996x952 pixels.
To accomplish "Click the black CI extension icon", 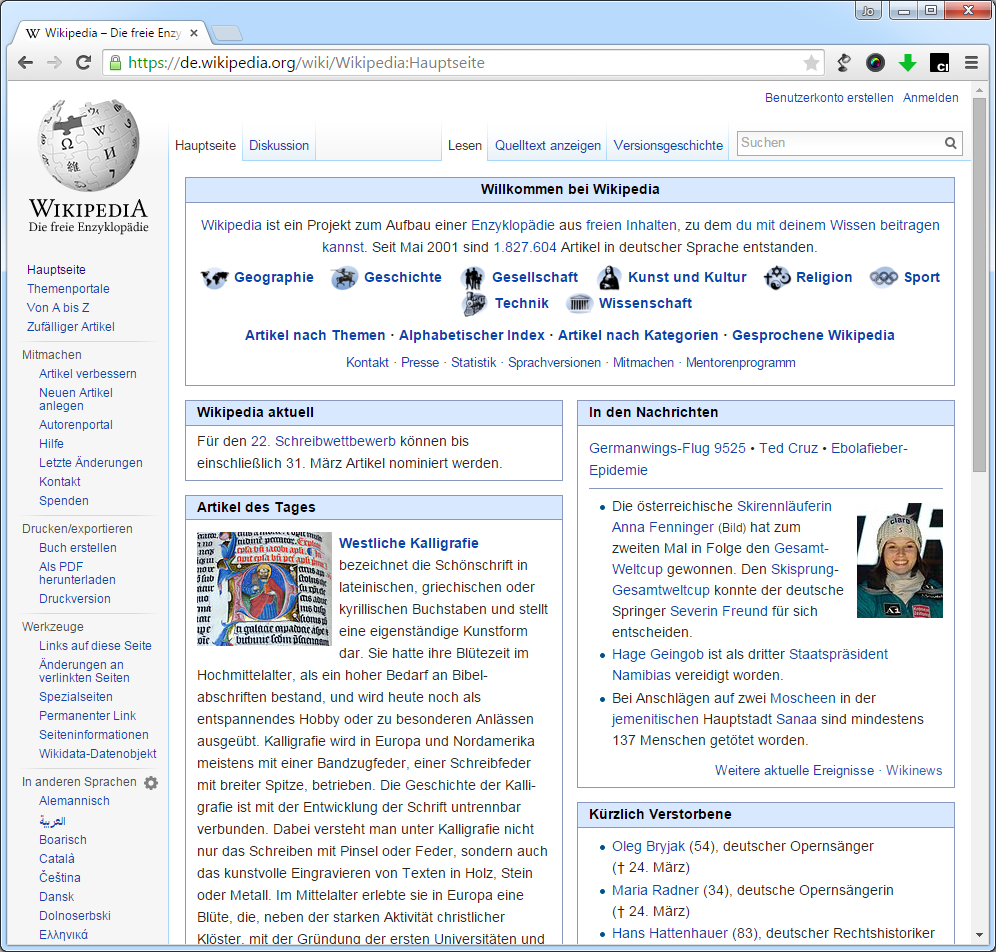I will [939, 62].
